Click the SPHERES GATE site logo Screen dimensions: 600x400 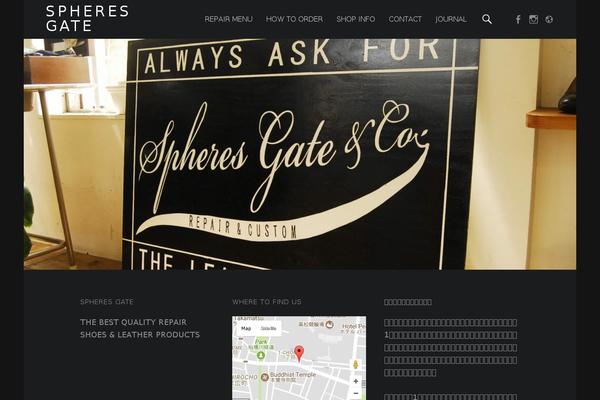(x=87, y=18)
